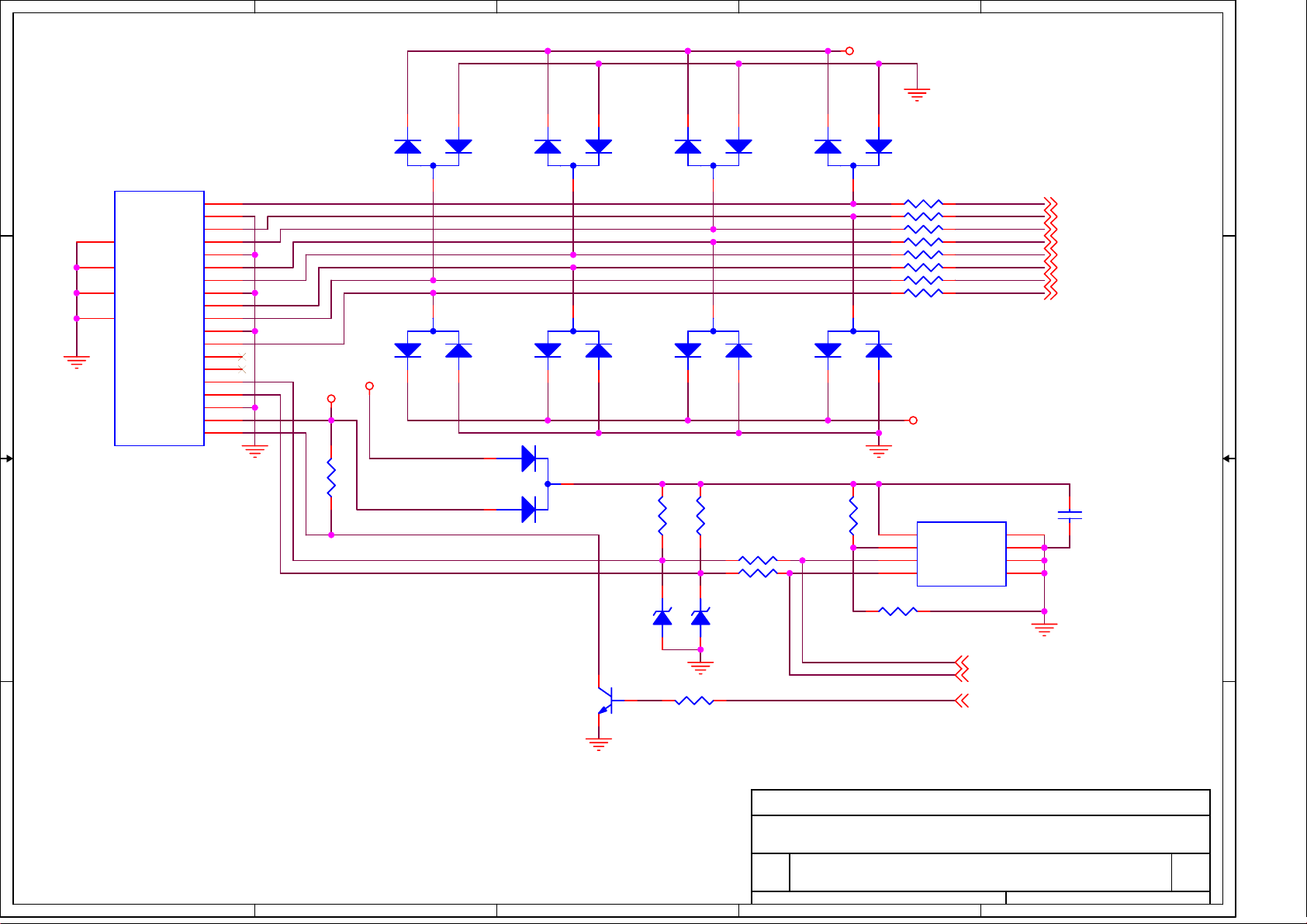The width and height of the screenshot is (1307, 924).
Task: Select the horizontal resistor beneath the small IC
Action: (x=898, y=611)
